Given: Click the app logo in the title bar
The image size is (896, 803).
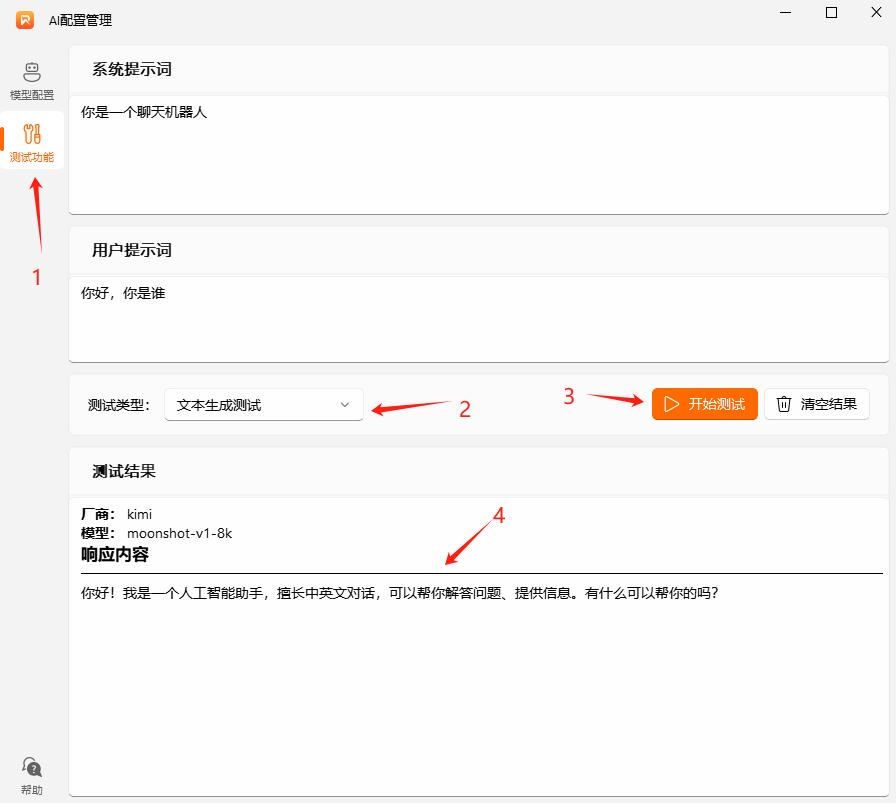Looking at the screenshot, I should [25, 18].
